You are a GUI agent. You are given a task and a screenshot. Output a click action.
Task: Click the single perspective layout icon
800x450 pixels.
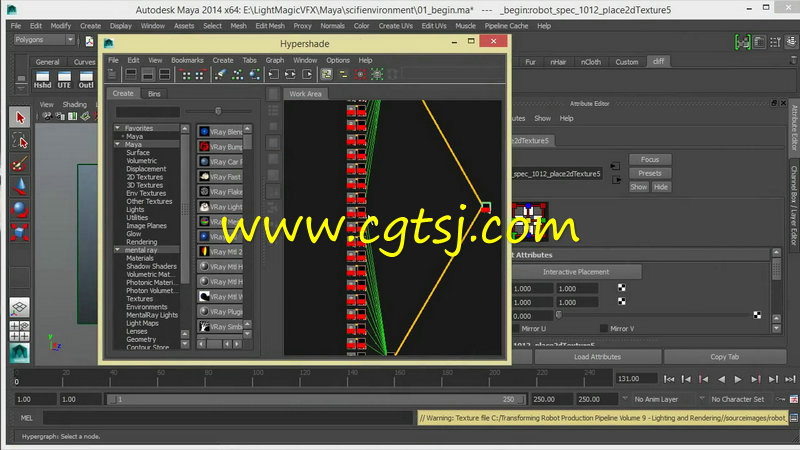click(x=19, y=307)
